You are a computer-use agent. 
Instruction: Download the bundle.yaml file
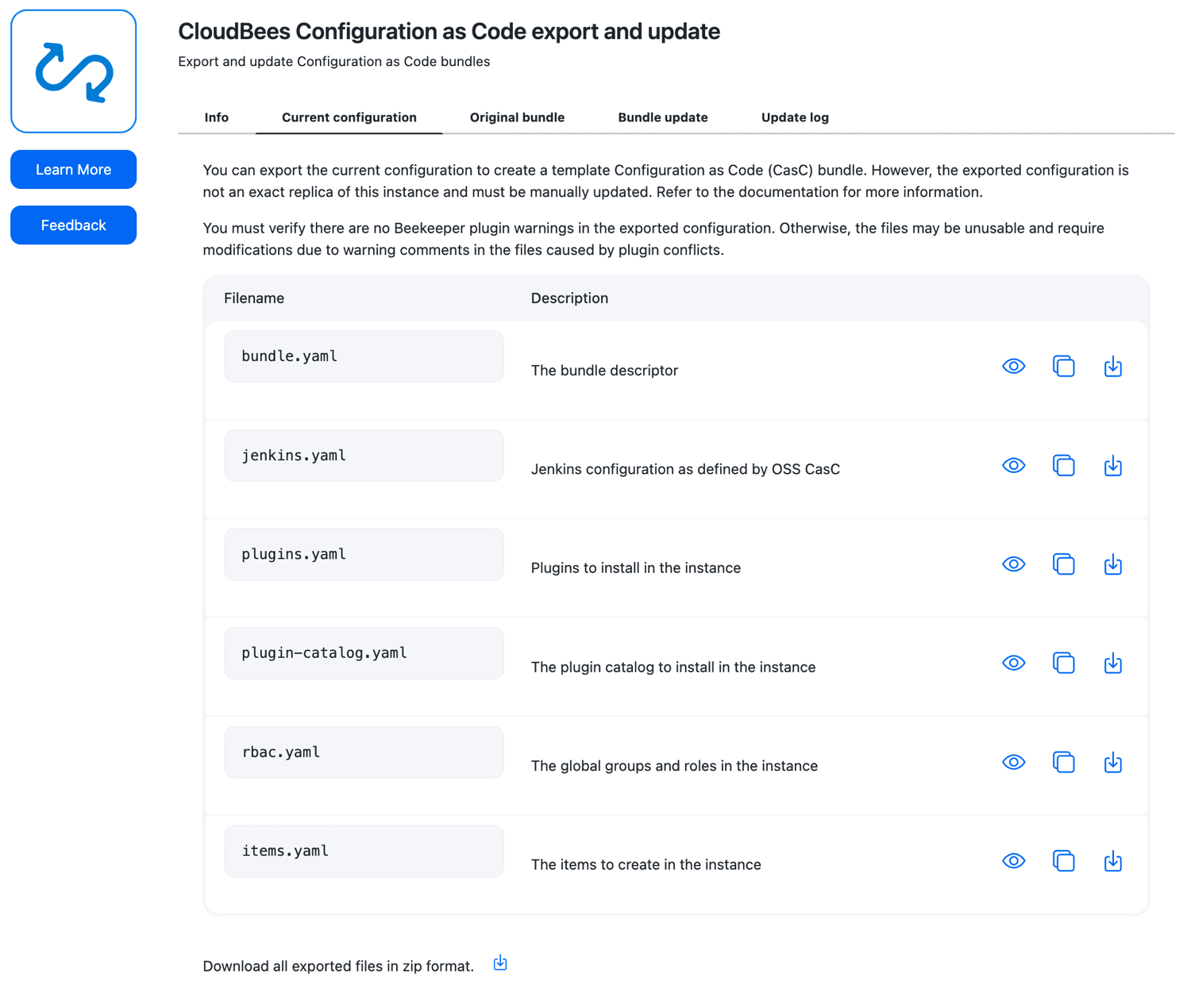[1112, 366]
